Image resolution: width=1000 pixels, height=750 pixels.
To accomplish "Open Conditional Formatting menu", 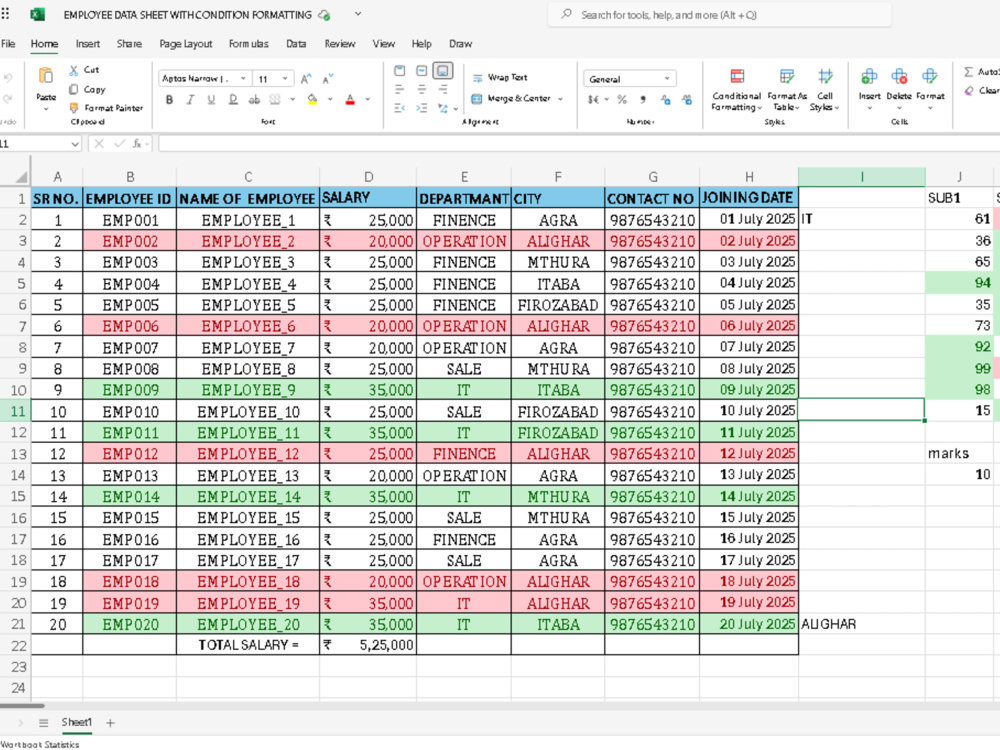I will pyautogui.click(x=736, y=90).
